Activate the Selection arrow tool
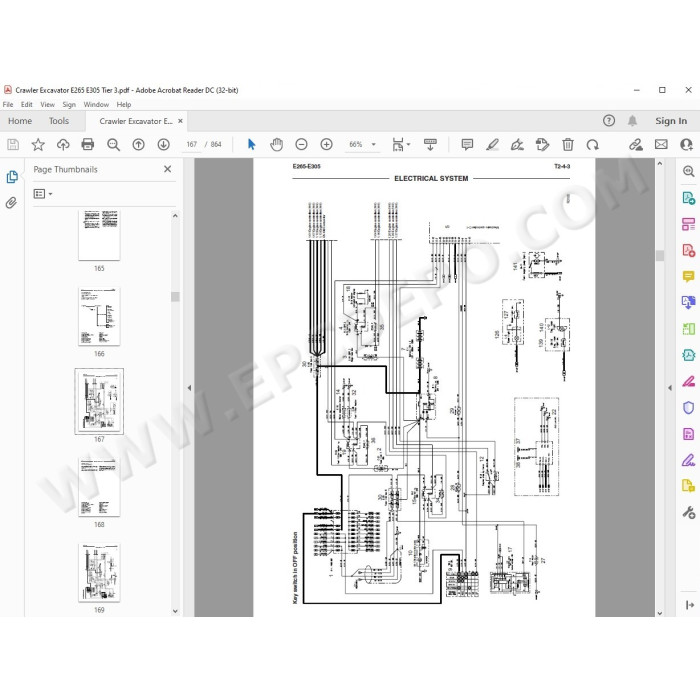 pos(251,145)
